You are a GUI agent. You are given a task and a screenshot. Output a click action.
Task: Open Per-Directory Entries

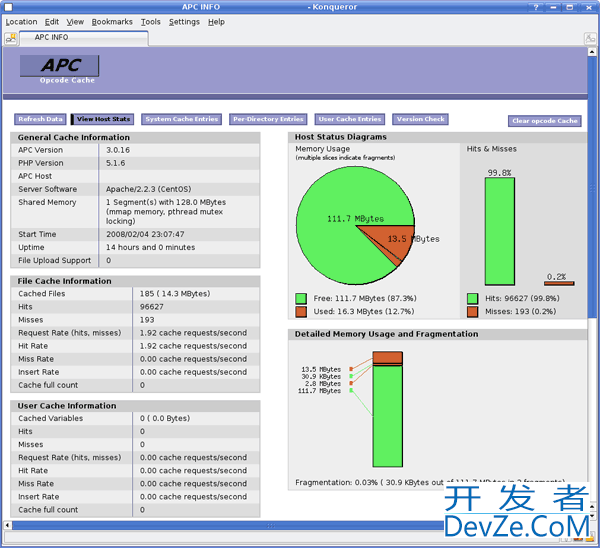click(x=268, y=119)
